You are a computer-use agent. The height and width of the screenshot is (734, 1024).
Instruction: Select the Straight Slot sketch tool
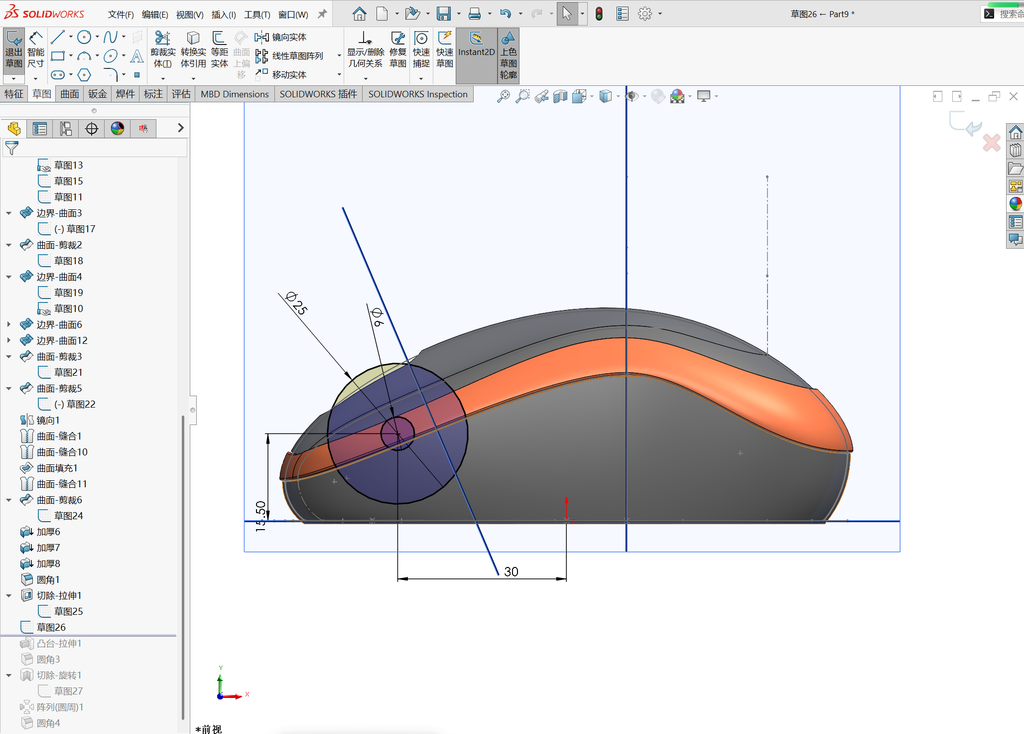[x=57, y=74]
